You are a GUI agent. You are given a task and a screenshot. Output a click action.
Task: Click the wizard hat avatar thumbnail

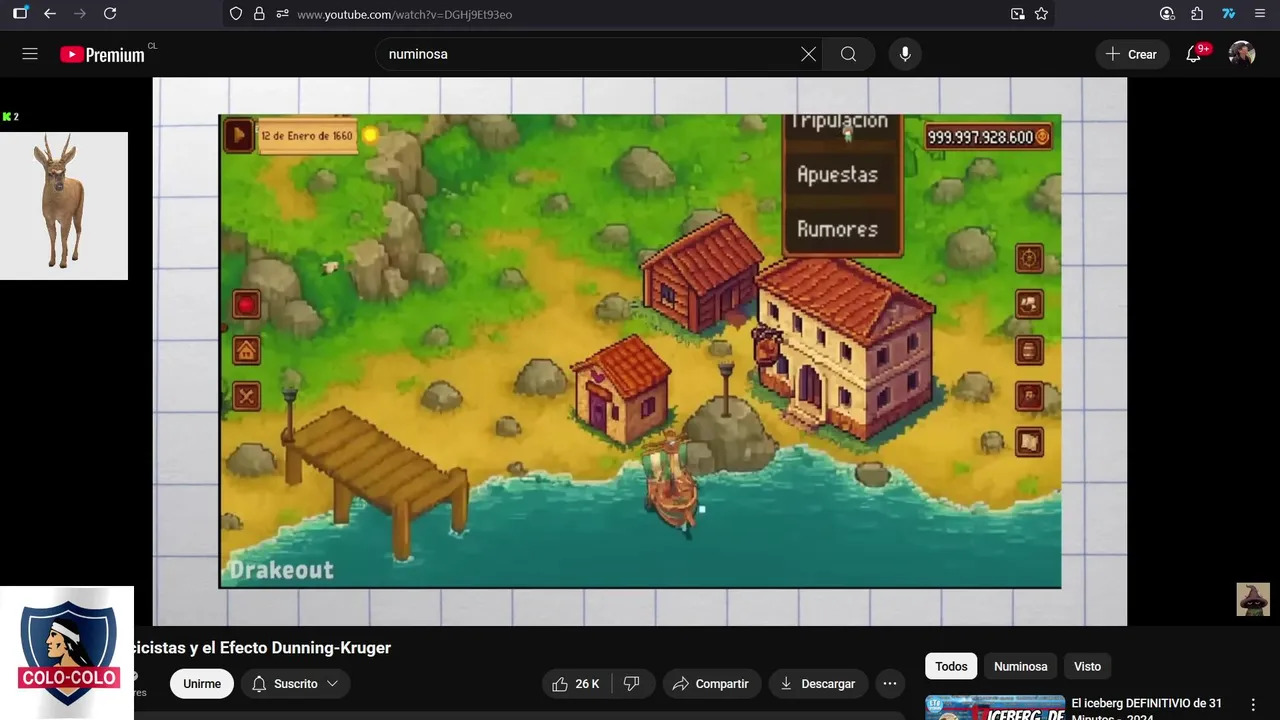[x=1253, y=599]
